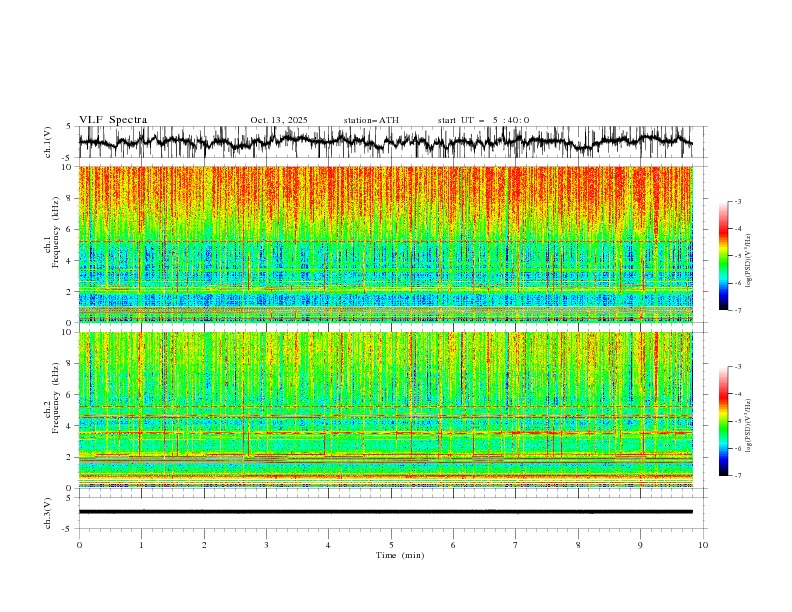Click the lower PSD color scale bar
This screenshot has width=792, height=612.
coord(724,421)
